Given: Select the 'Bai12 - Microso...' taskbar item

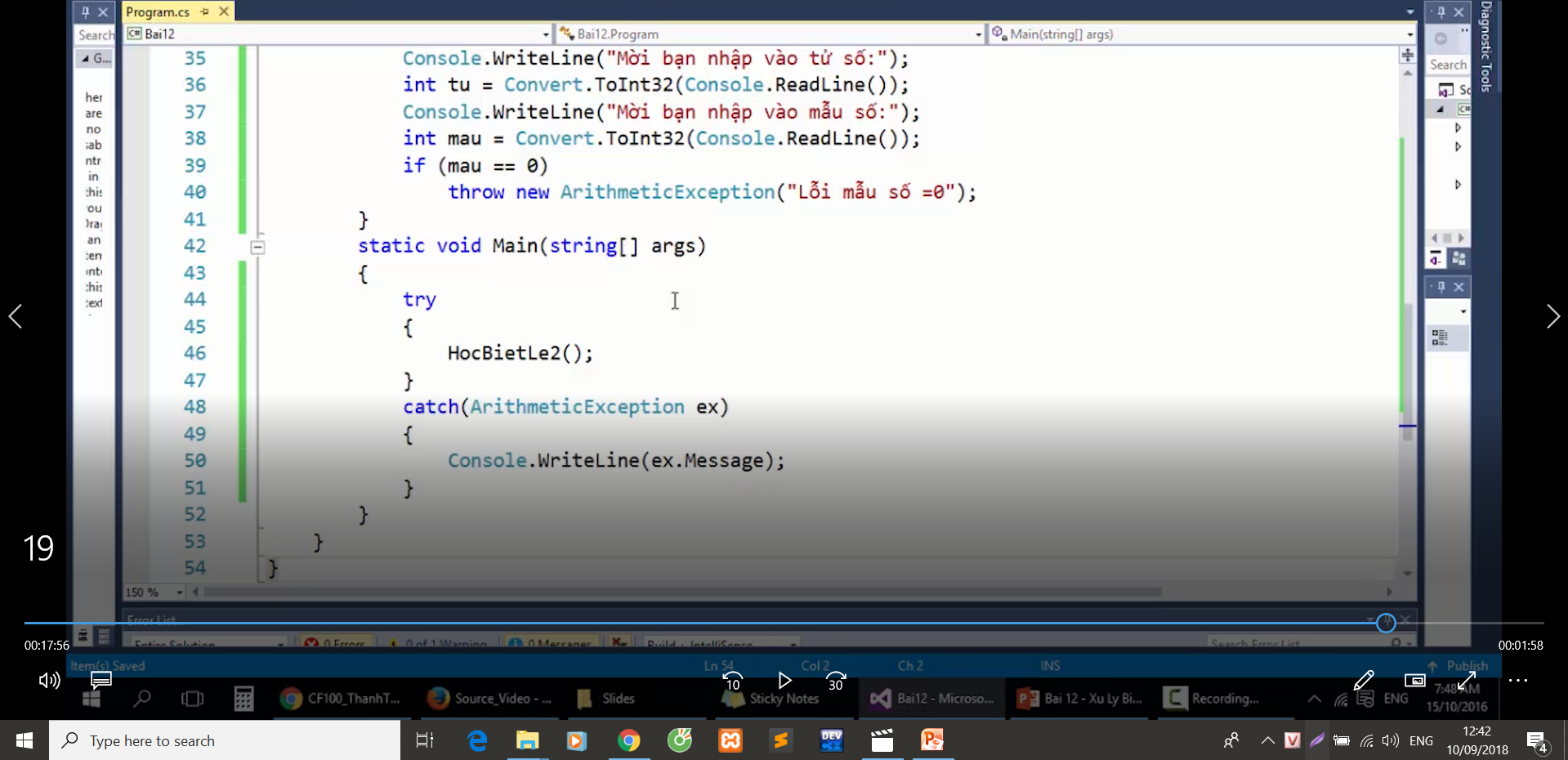Looking at the screenshot, I should click(932, 699).
